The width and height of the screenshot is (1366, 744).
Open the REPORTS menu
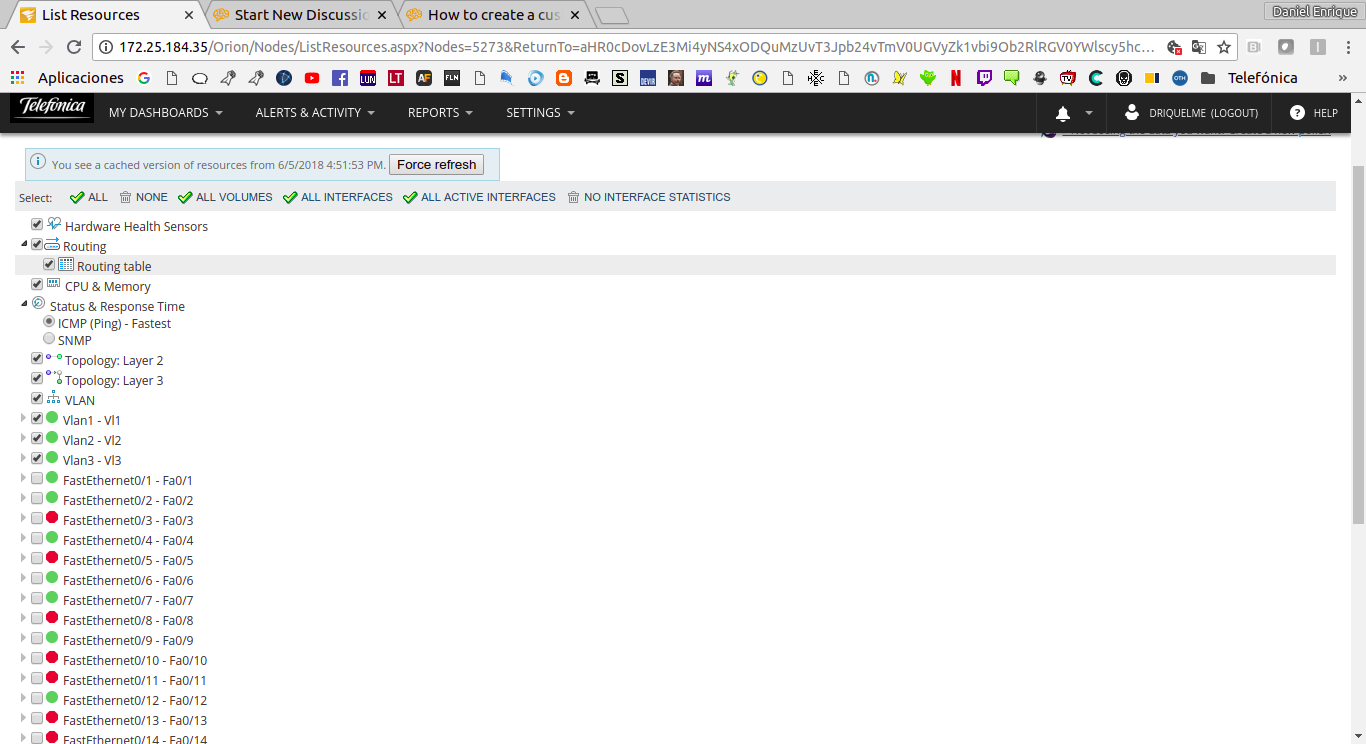click(440, 113)
